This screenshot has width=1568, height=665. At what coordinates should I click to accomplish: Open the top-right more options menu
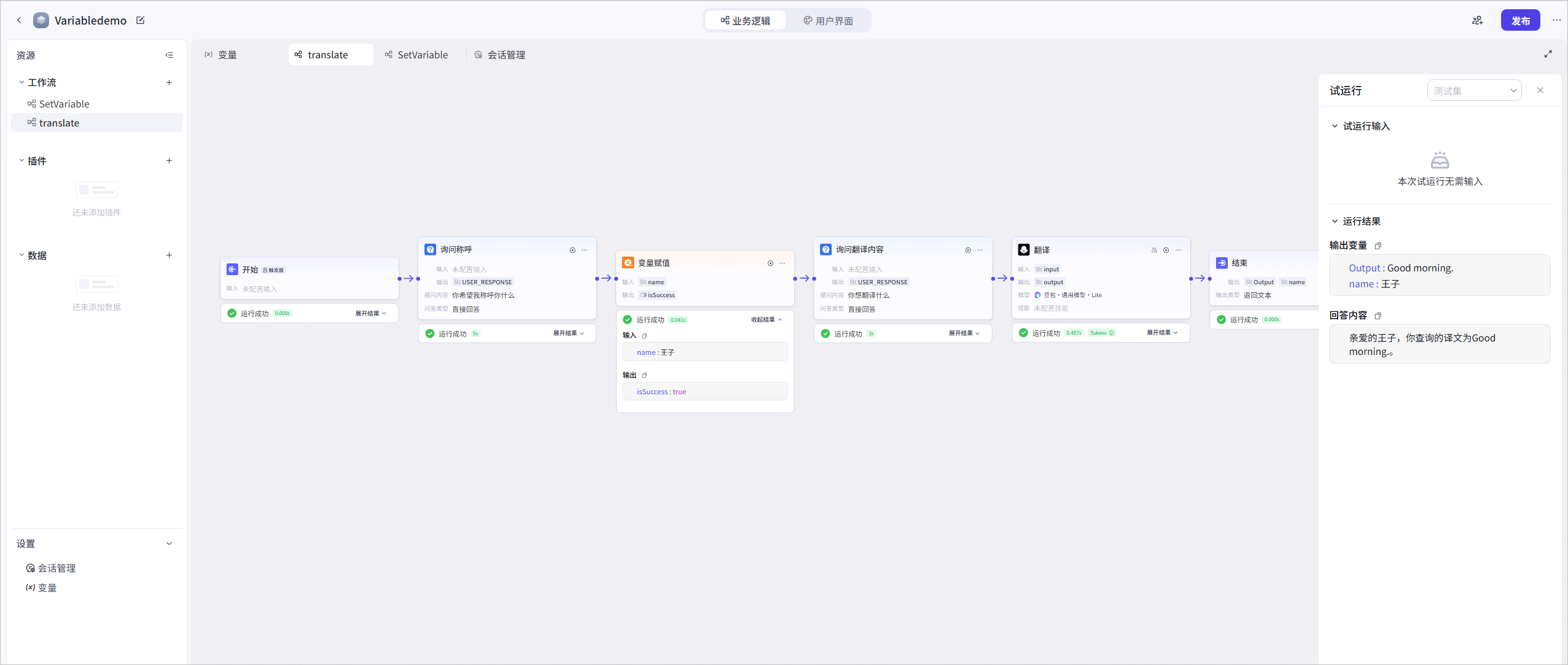click(1556, 20)
